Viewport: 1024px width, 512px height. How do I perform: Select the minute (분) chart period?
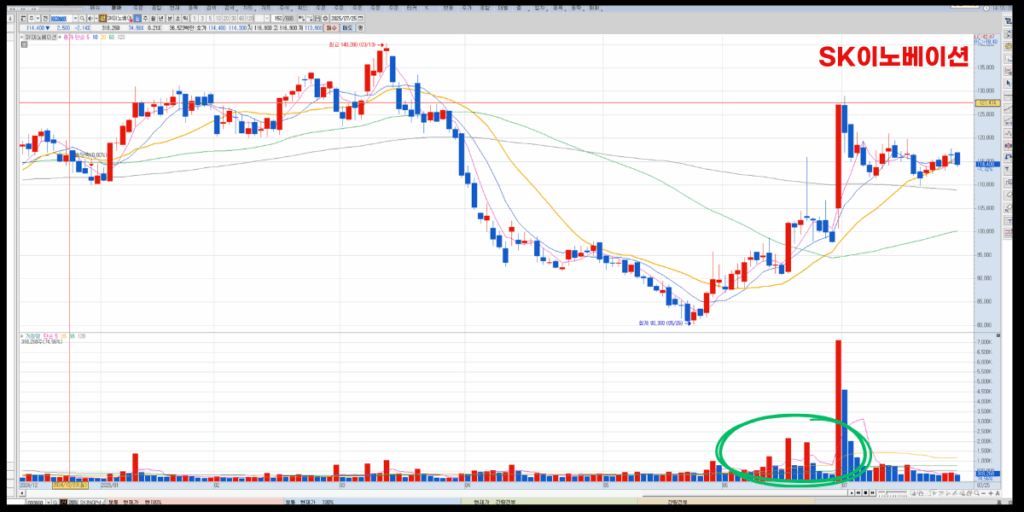[x=170, y=18]
